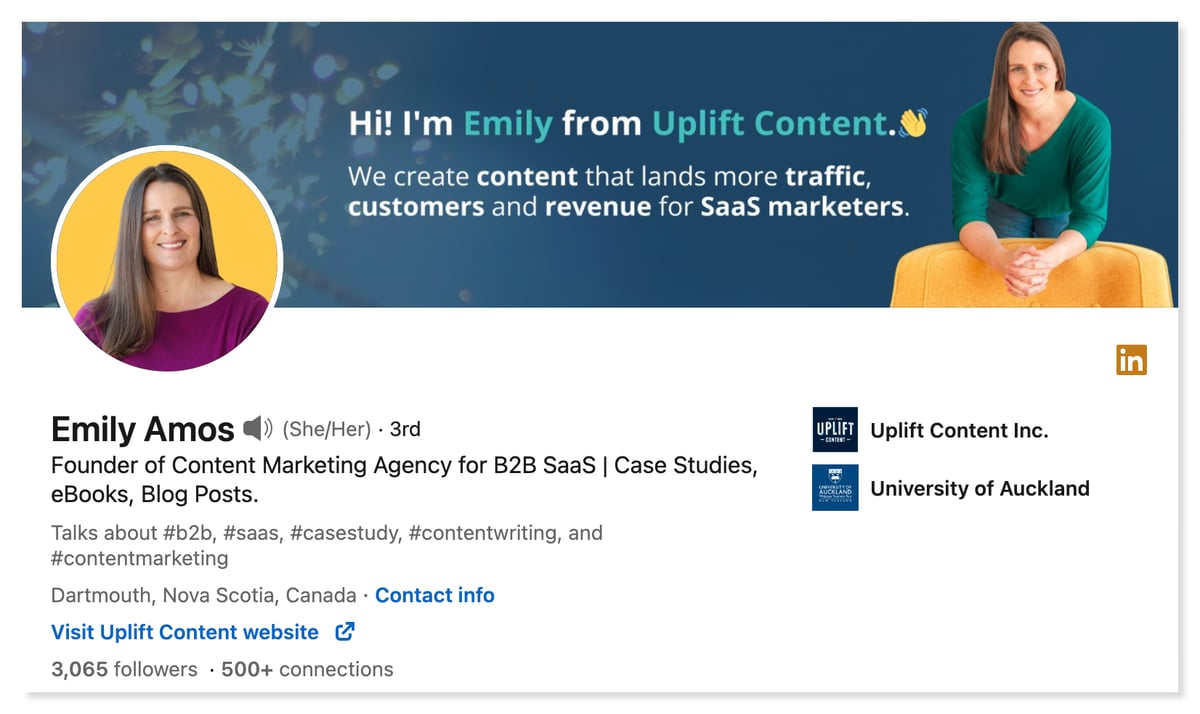Open Uplift Content Inc. company page
This screenshot has width=1200, height=714.
(x=959, y=430)
